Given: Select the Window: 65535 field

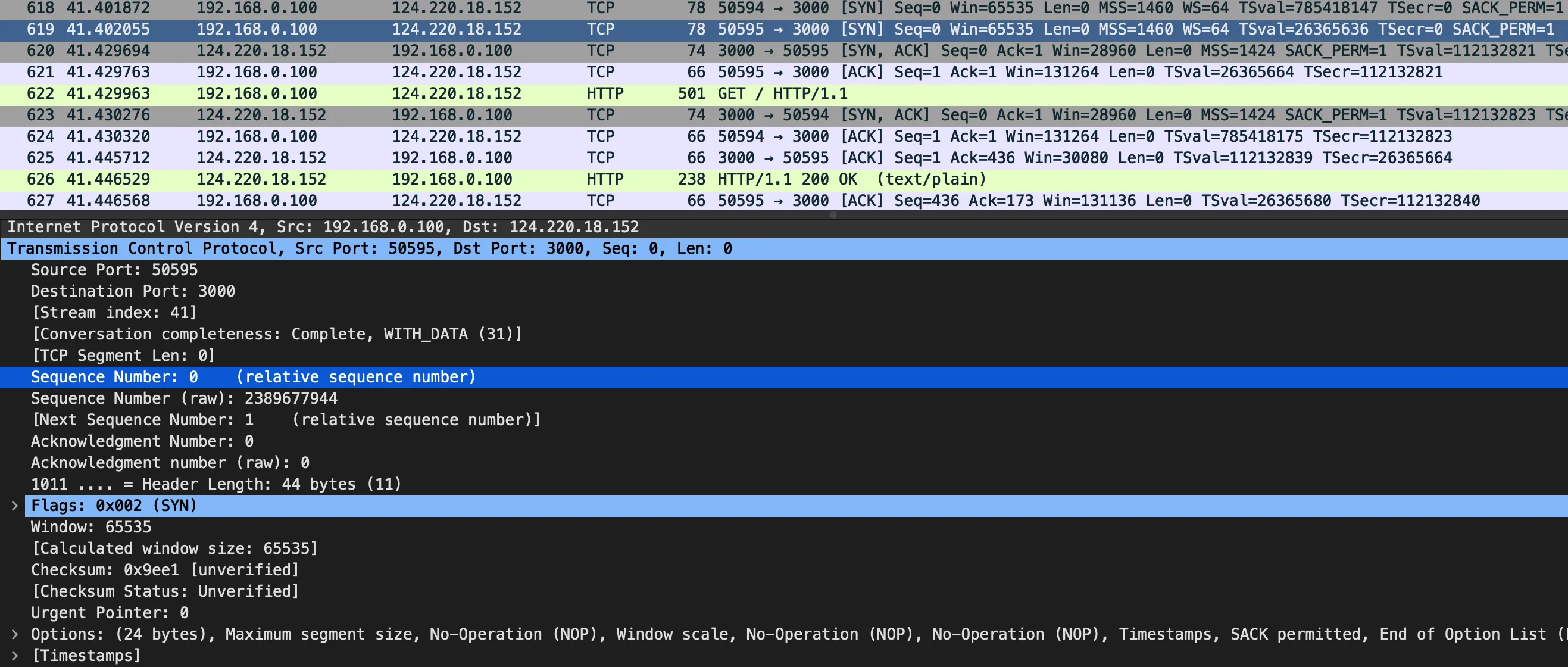Looking at the screenshot, I should 784,527.
